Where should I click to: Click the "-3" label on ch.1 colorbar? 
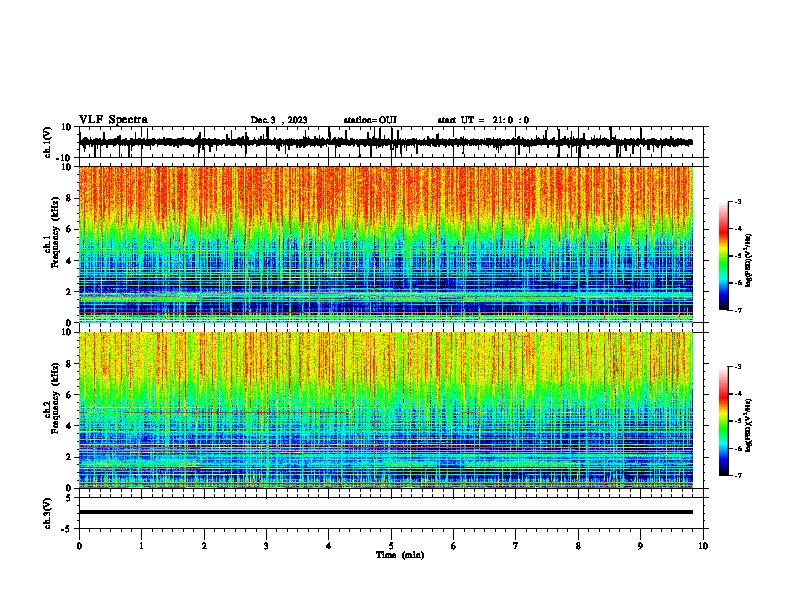[x=738, y=202]
